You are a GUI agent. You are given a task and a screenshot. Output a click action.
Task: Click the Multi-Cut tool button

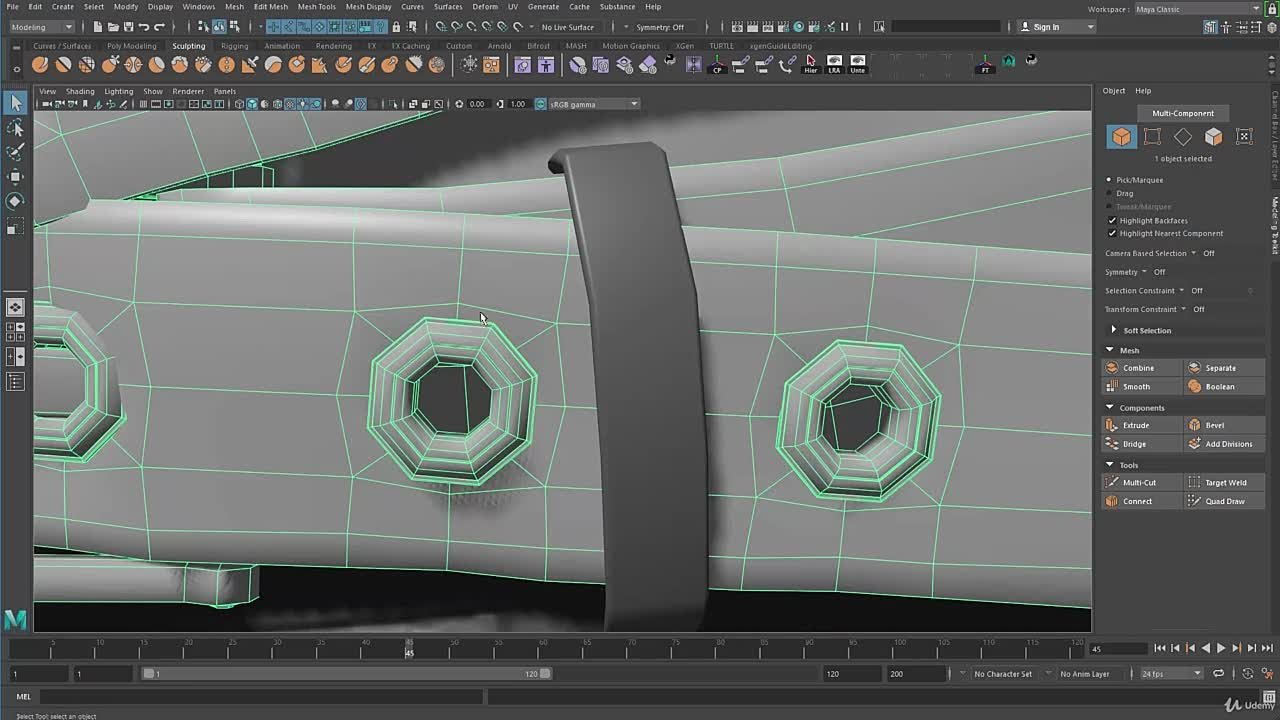pyautogui.click(x=1138, y=482)
